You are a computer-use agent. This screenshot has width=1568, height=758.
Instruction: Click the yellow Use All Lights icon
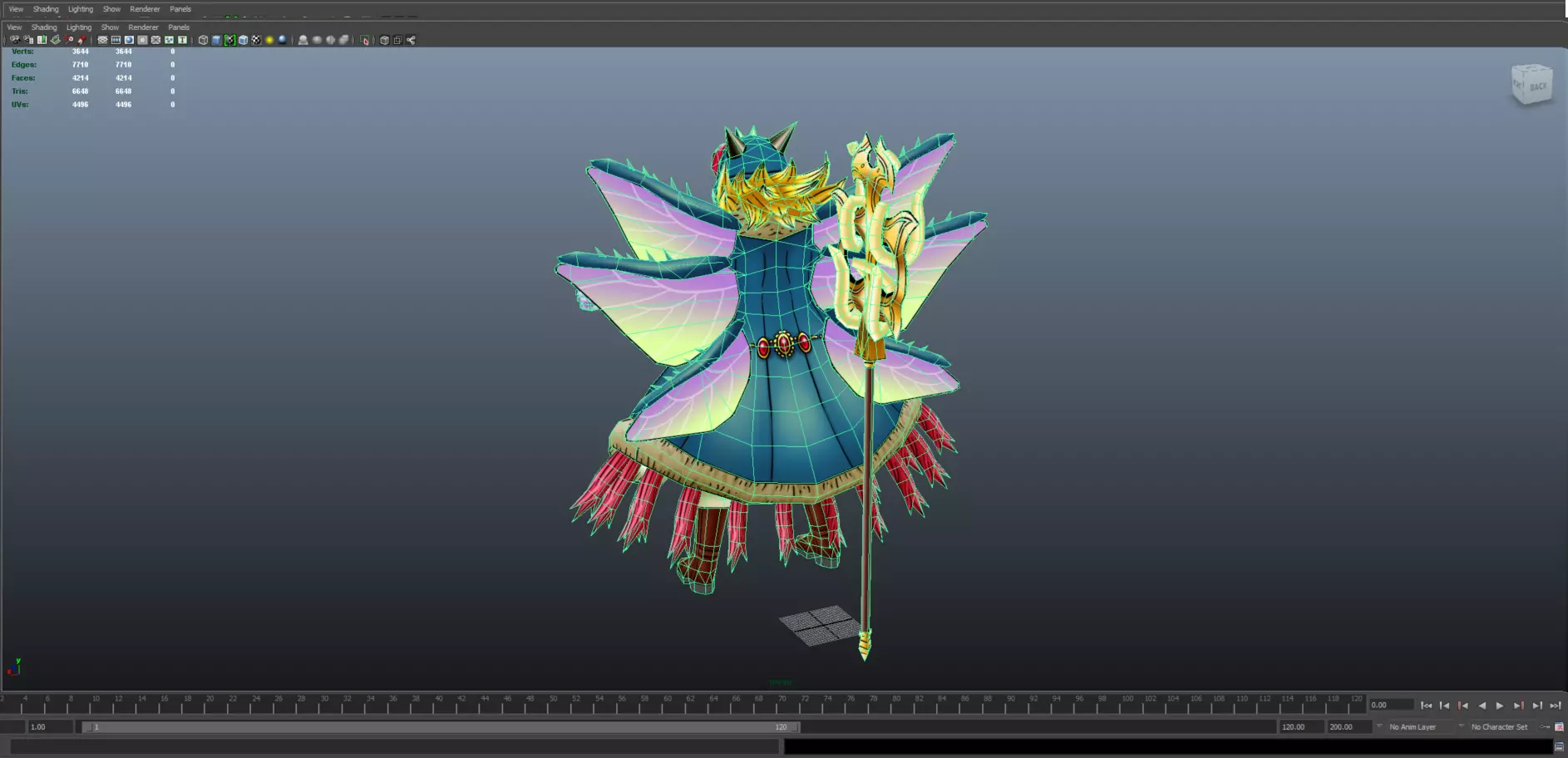(269, 40)
